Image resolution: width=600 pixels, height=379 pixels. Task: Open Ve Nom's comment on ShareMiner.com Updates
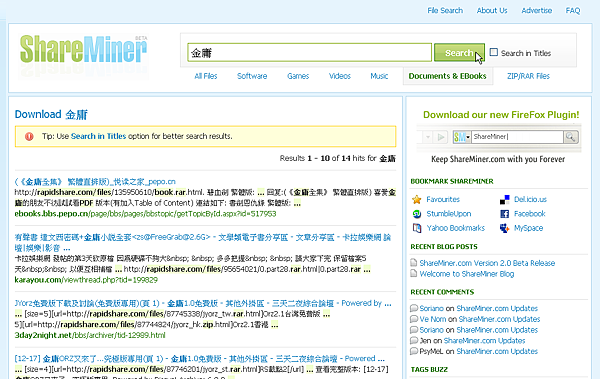tap(499, 319)
